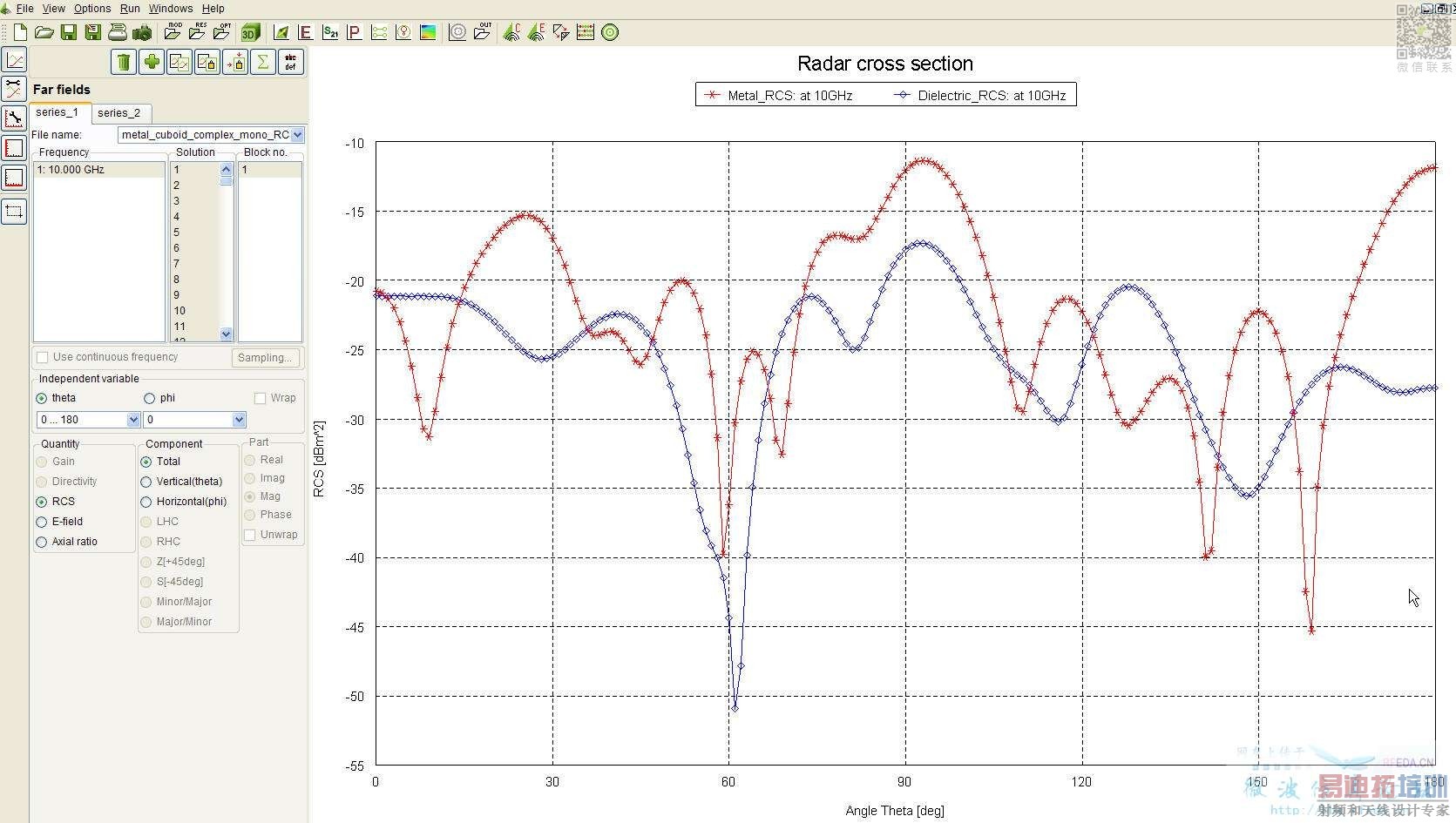Click the Smith chart icon in the toolbar
Viewport: 1456px width, 823px height.
pyautogui.click(x=403, y=33)
